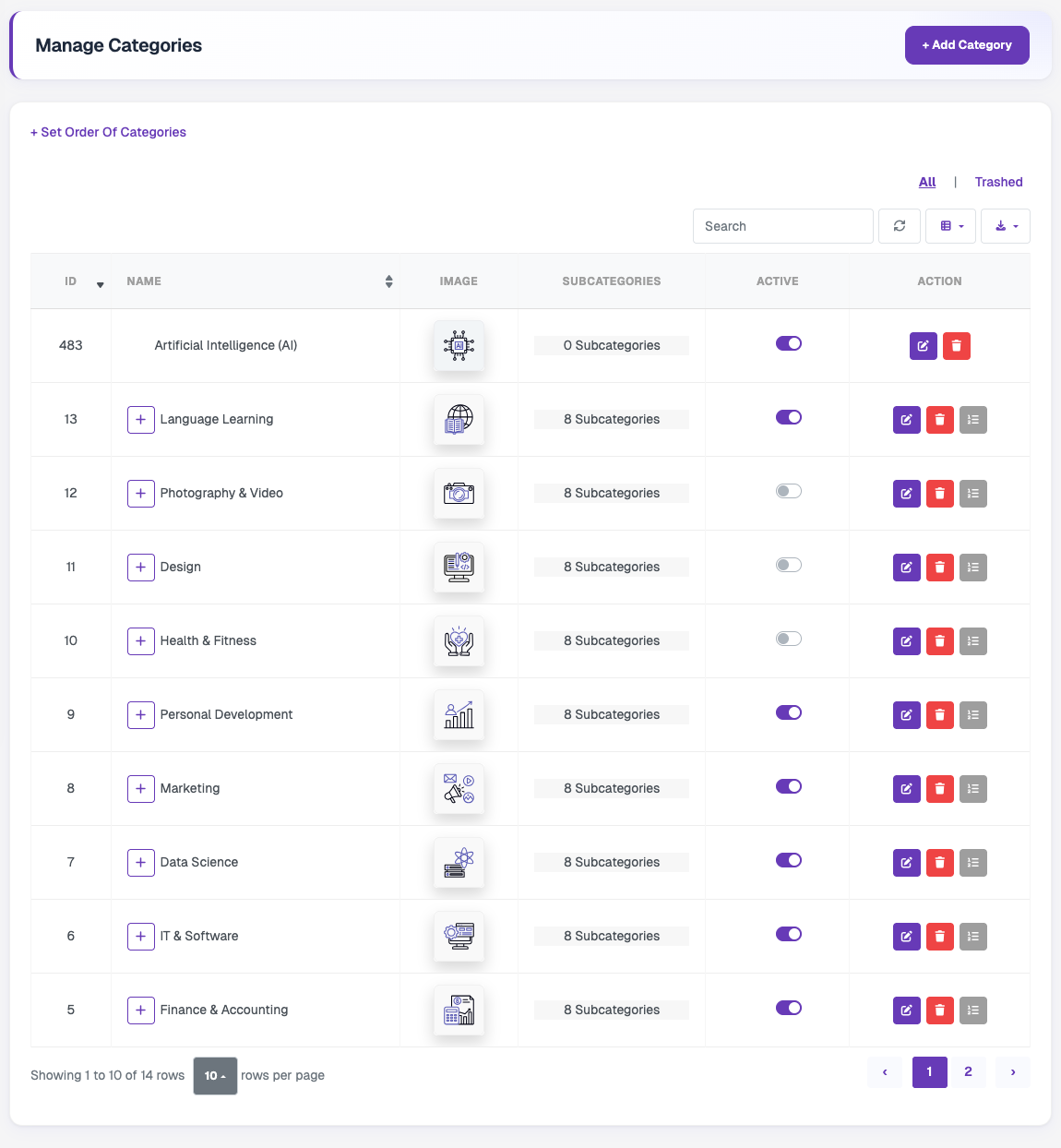Show All categories filter
Screen dimensions: 1061x1148
927,182
